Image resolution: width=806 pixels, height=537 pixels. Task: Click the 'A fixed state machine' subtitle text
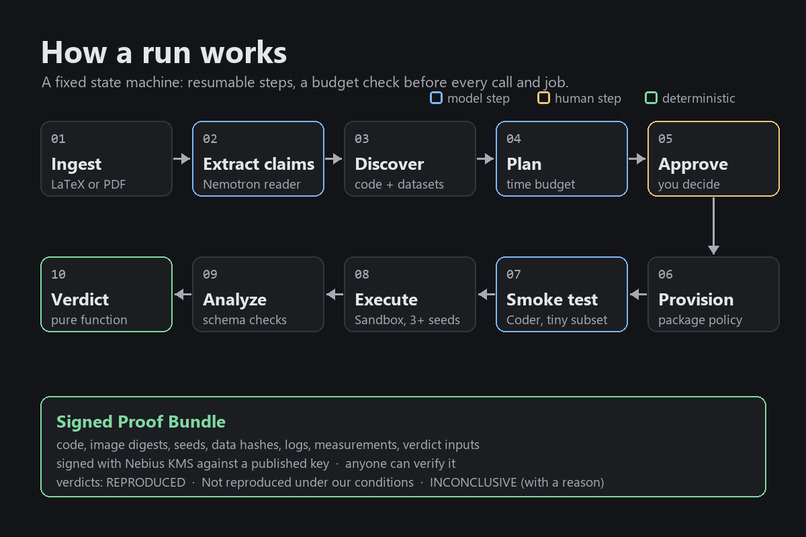point(305,82)
